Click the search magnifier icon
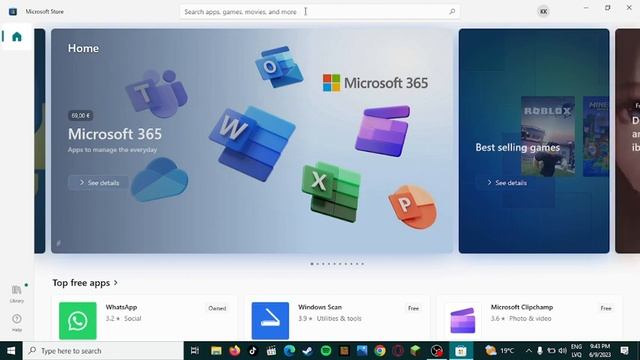The image size is (640, 360). [452, 12]
